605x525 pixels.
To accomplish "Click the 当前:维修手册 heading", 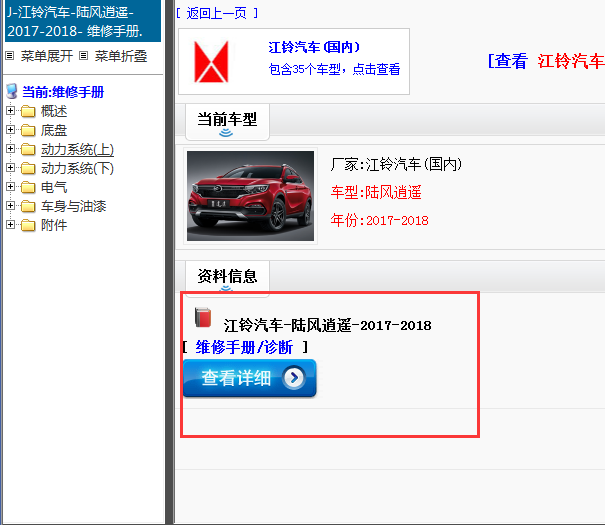I will [x=63, y=92].
